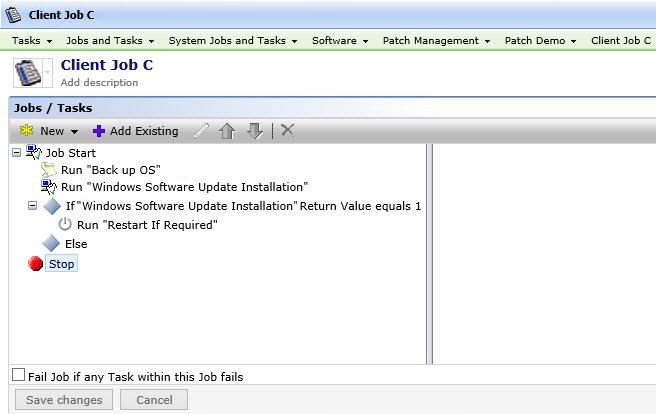Click the blue diamond Else icon
Image resolution: width=656 pixels, height=414 pixels.
tap(51, 243)
